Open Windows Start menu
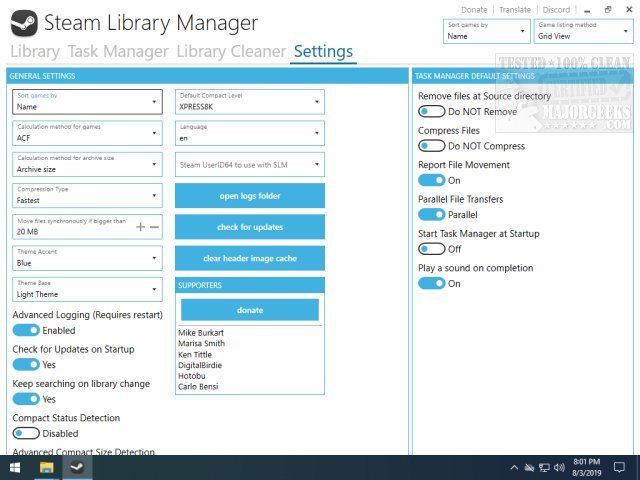The width and height of the screenshot is (640, 480). 15,468
